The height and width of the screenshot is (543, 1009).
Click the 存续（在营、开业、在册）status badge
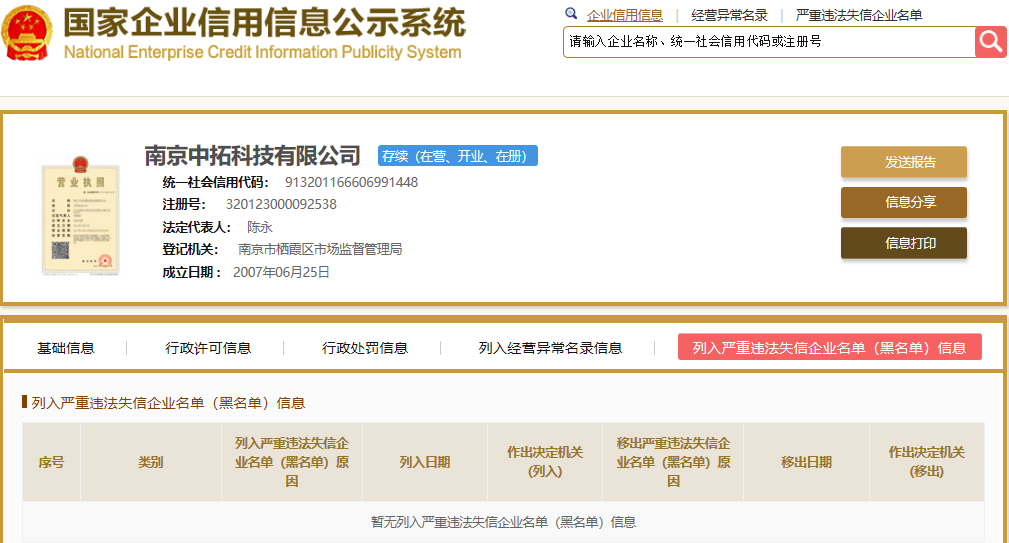tap(458, 156)
